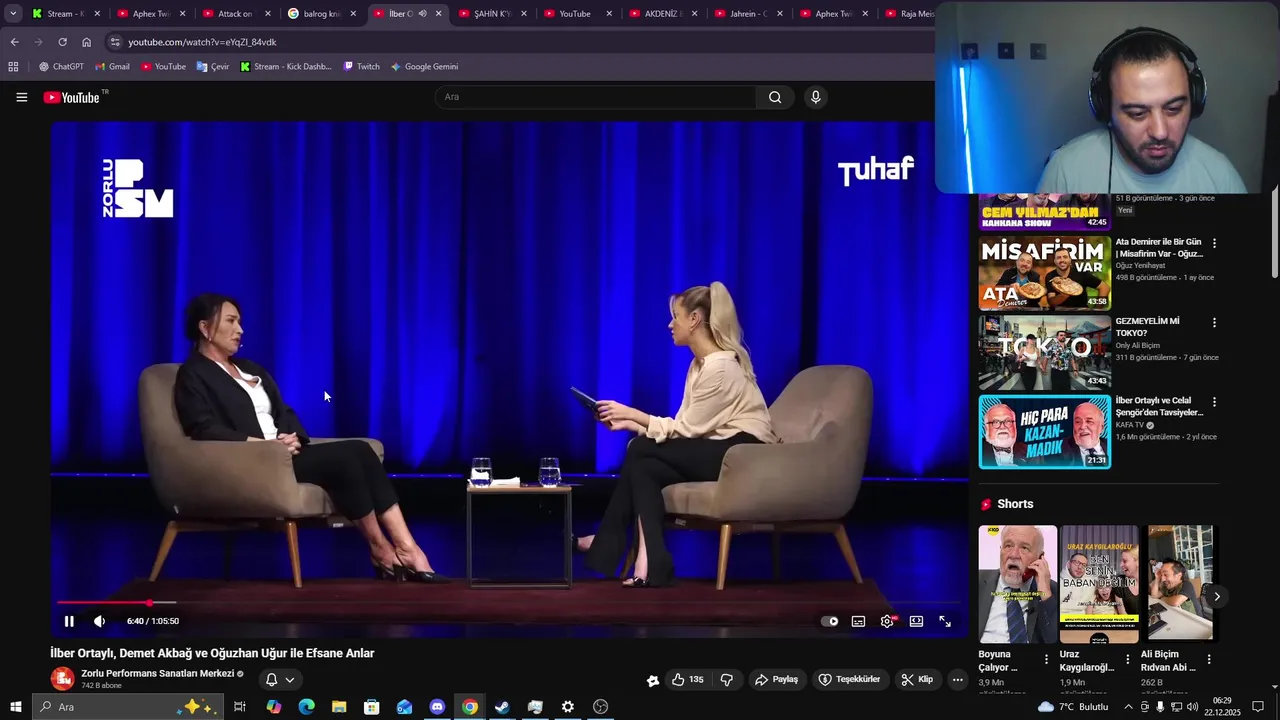This screenshot has height=720, width=1280.
Task: Open the browser home page
Action: (x=86, y=42)
